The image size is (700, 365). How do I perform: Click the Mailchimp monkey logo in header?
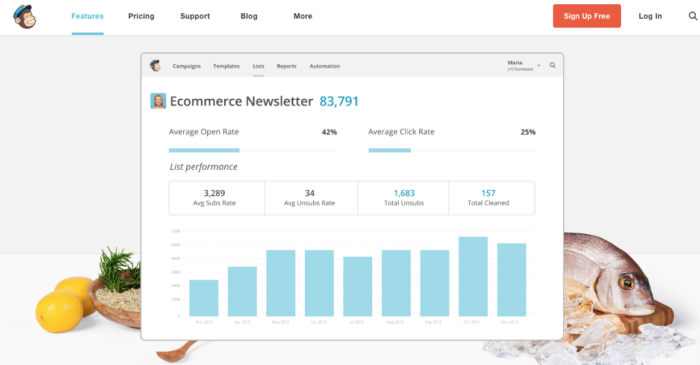[x=25, y=17]
